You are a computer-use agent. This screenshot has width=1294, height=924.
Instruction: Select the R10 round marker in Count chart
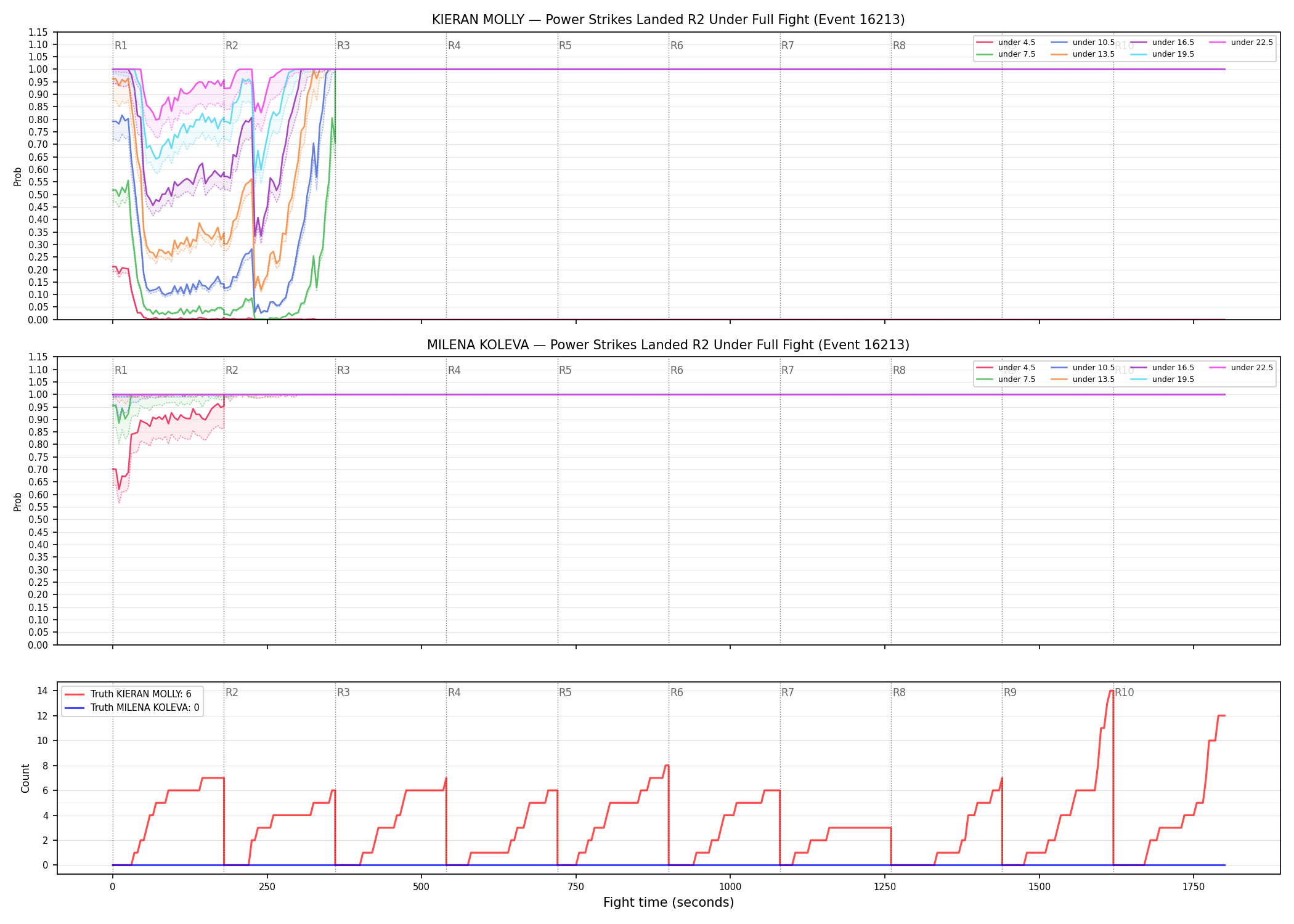(x=1125, y=692)
